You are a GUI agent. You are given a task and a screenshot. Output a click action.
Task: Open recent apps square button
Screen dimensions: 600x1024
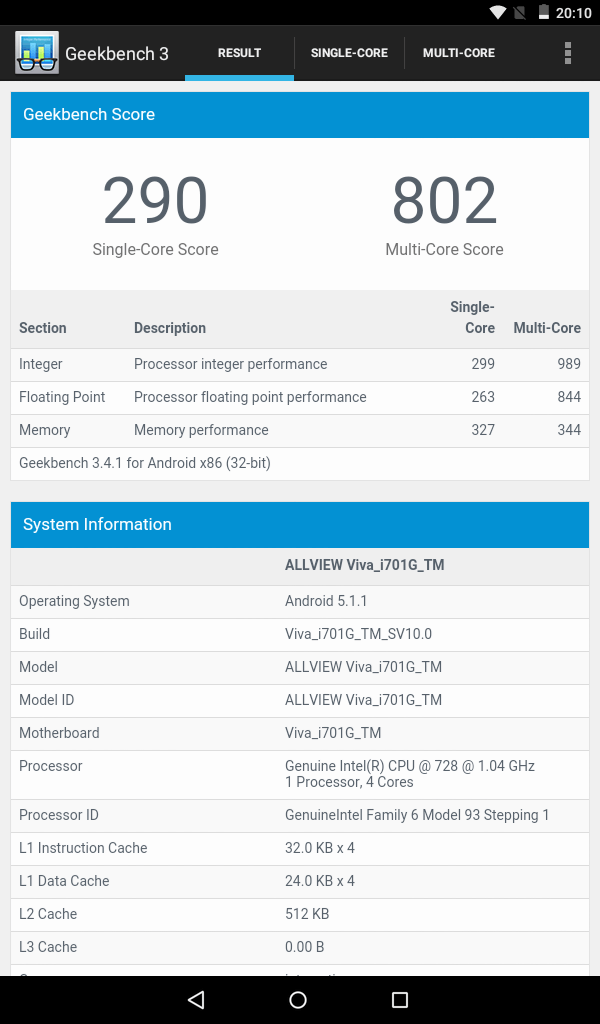coord(400,999)
